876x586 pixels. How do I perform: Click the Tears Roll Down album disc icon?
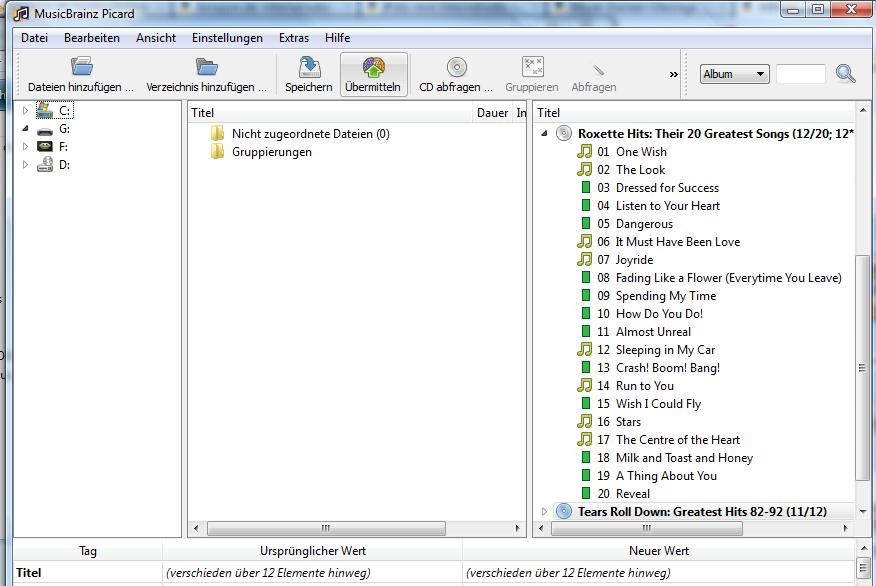click(x=564, y=511)
